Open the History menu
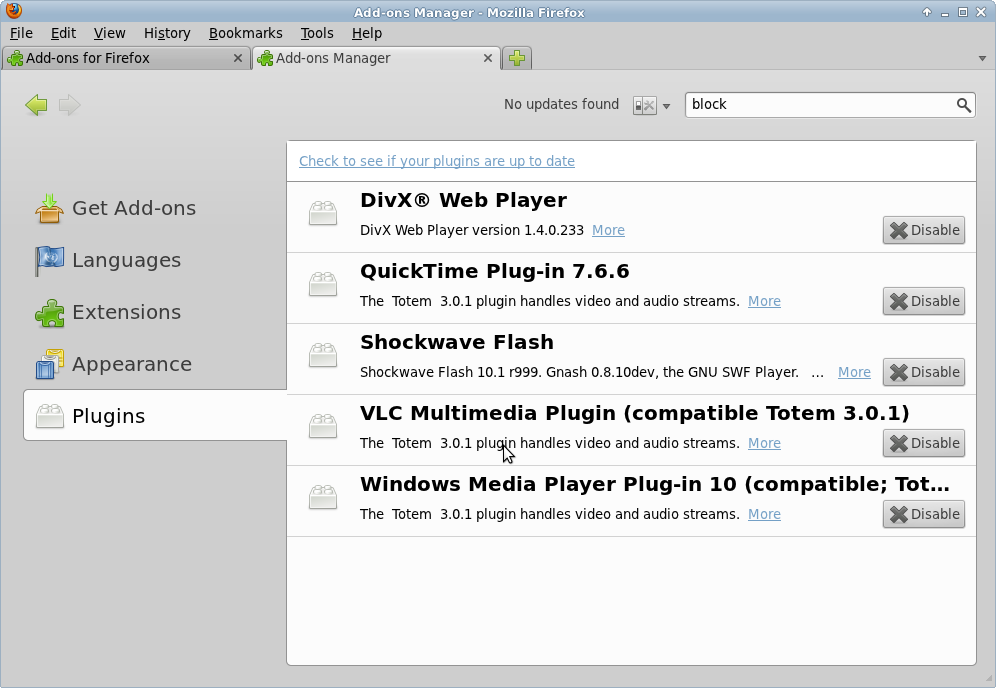 click(x=167, y=33)
